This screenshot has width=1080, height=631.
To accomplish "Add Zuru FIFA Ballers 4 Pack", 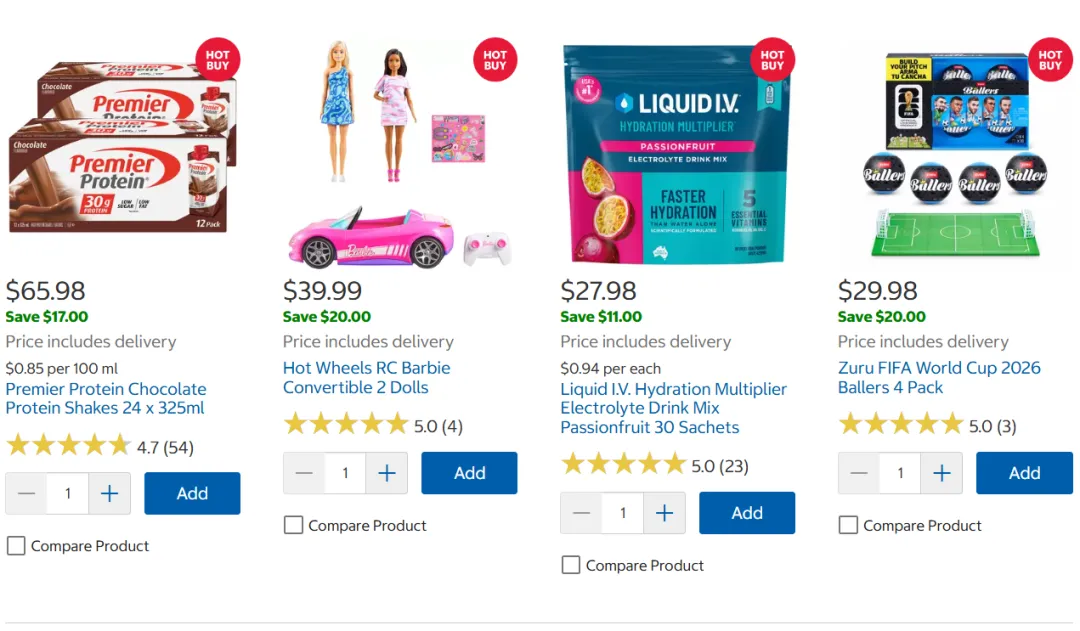I will pyautogui.click(x=1024, y=473).
